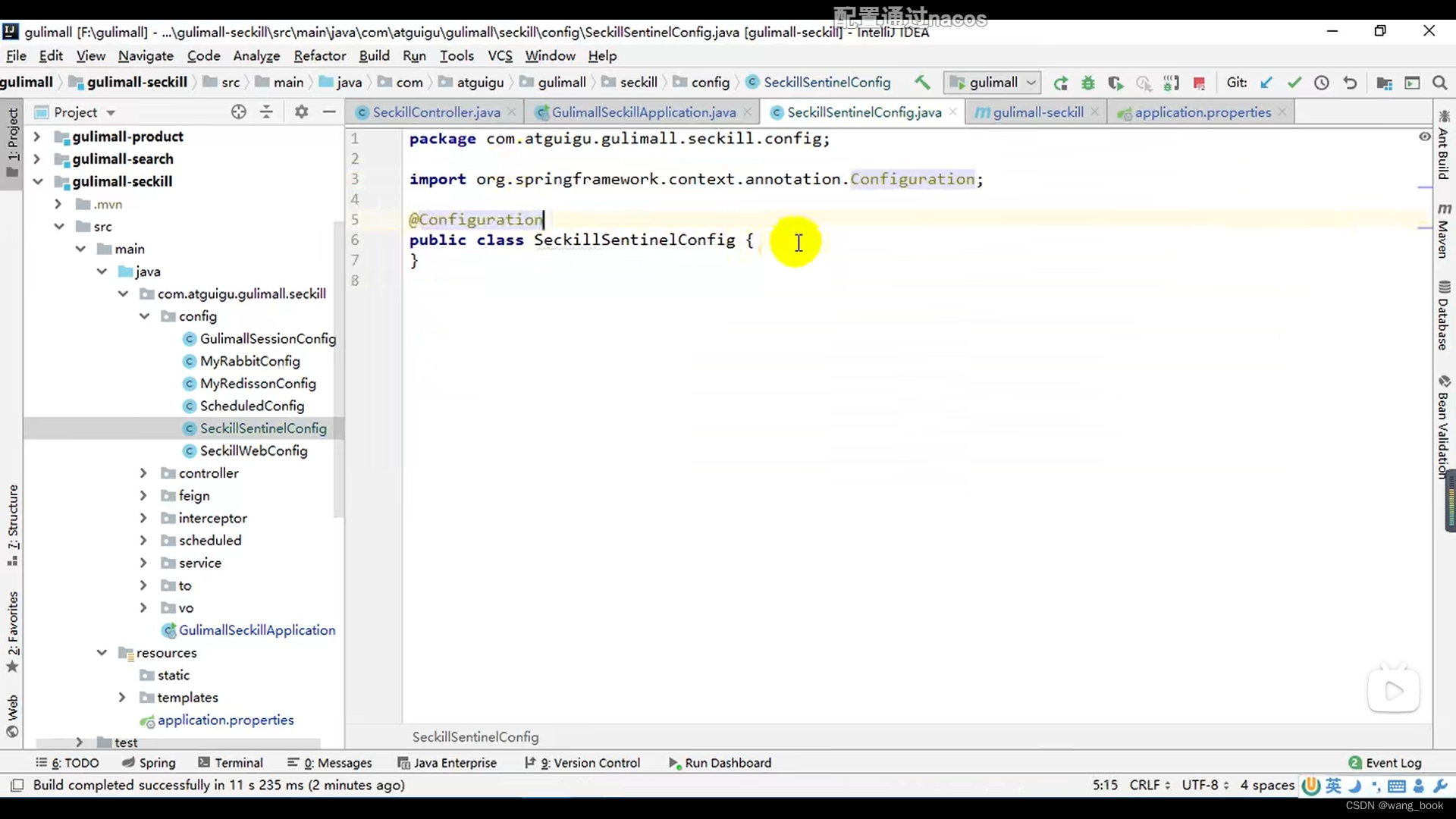Select the Analyze menu item
1456x819 pixels.
pyautogui.click(x=256, y=55)
